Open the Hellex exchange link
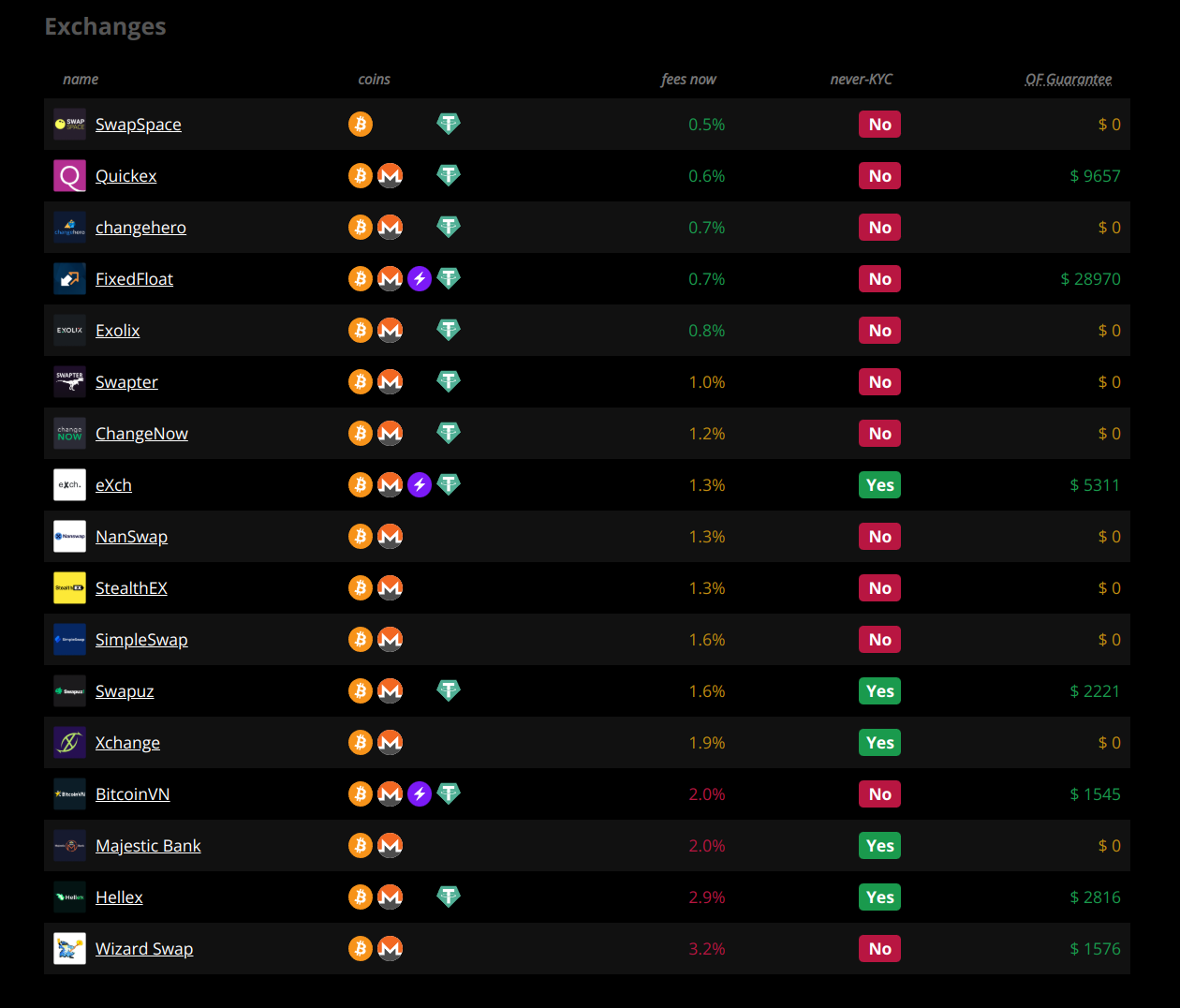The height and width of the screenshot is (1008, 1180). [119, 897]
